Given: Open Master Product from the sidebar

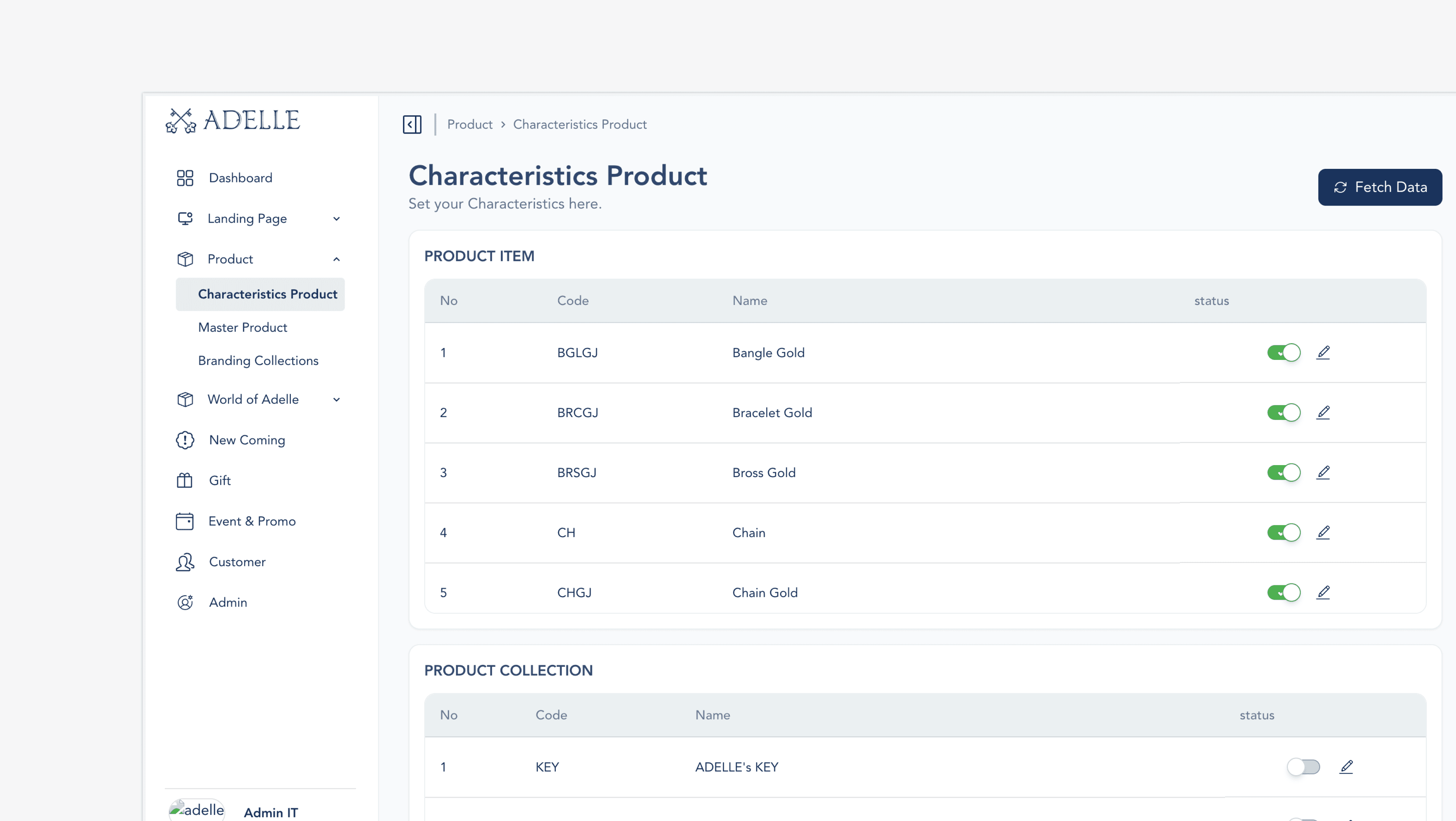Looking at the screenshot, I should click(242, 327).
